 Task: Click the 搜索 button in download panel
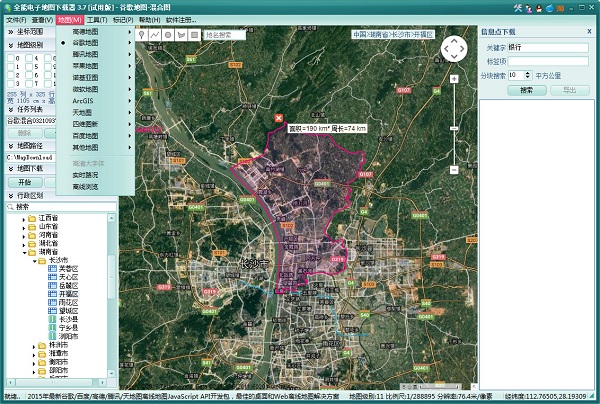click(x=526, y=90)
